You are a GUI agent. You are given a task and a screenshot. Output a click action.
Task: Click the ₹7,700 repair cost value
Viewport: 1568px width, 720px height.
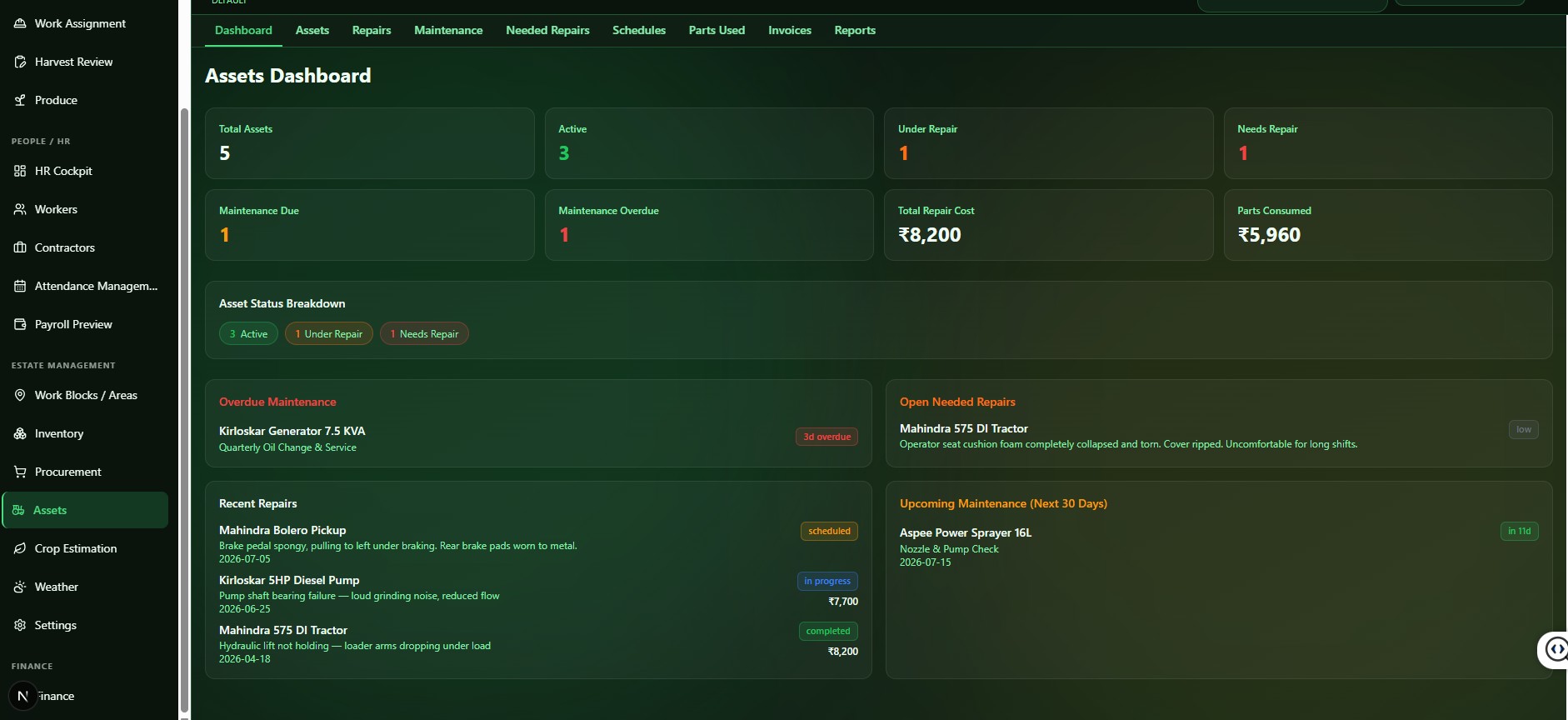[x=843, y=602]
